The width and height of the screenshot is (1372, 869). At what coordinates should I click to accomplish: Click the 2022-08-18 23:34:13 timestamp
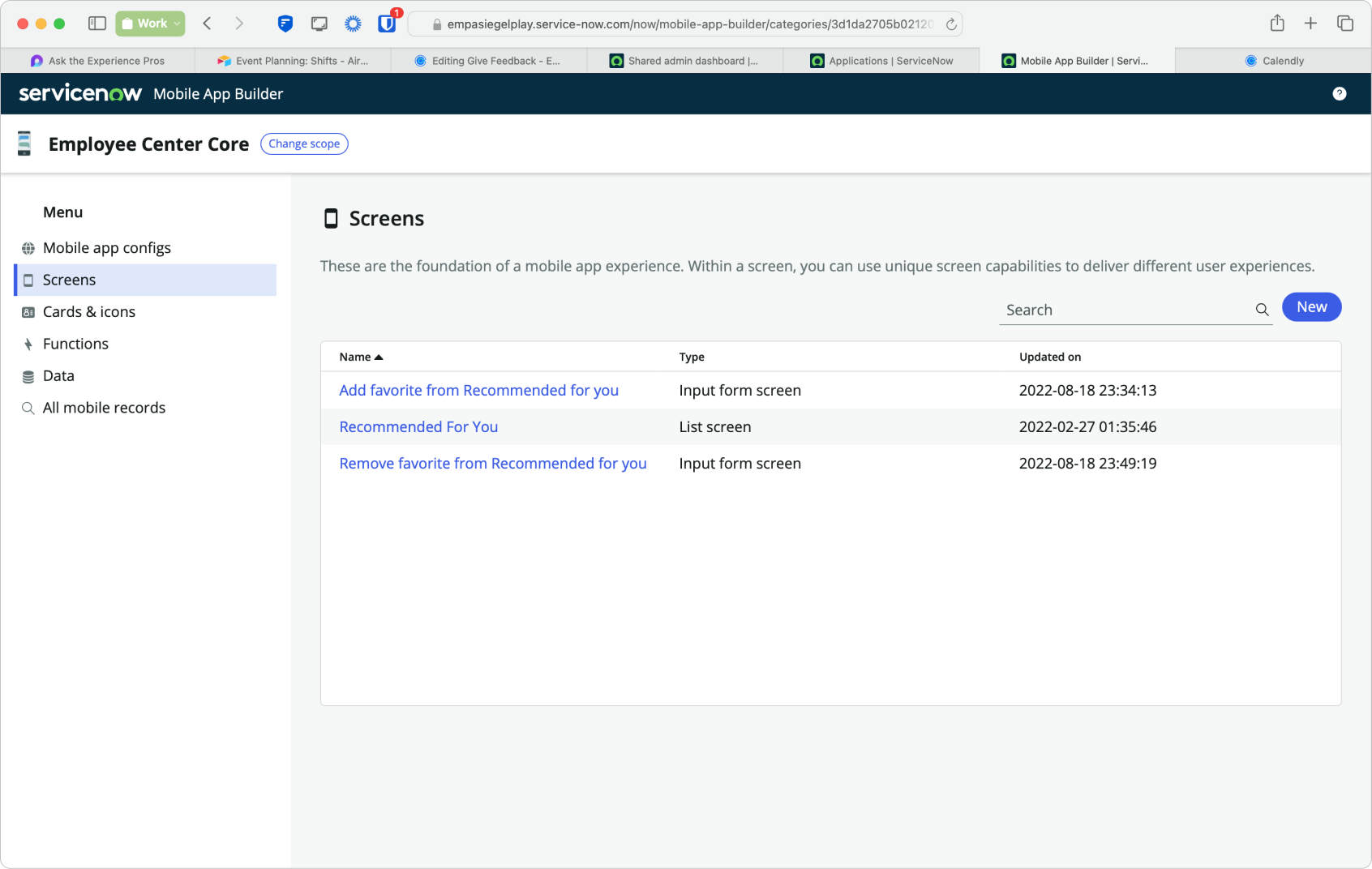(1087, 391)
